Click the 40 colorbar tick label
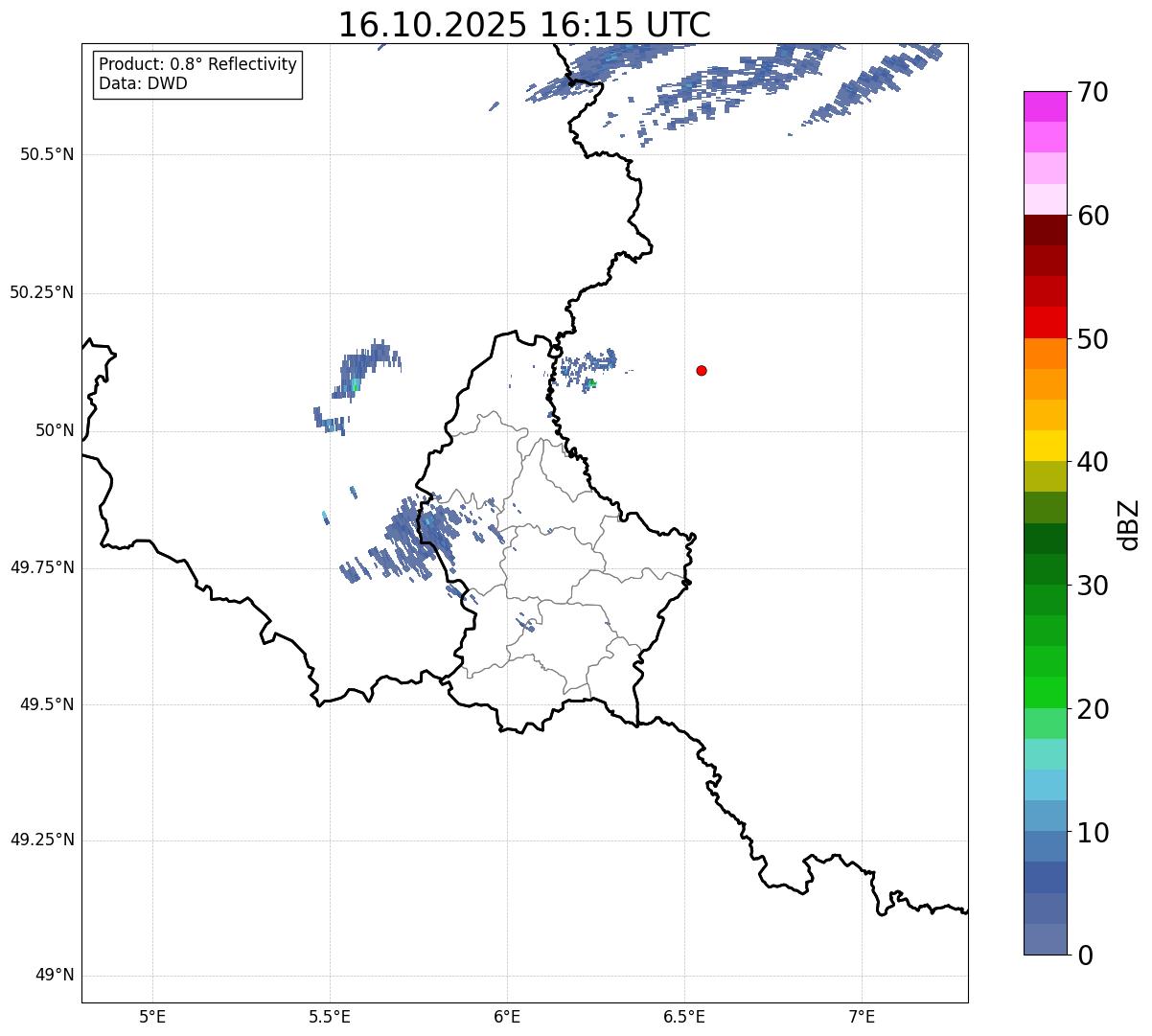The image size is (1152, 1036). tap(1093, 462)
